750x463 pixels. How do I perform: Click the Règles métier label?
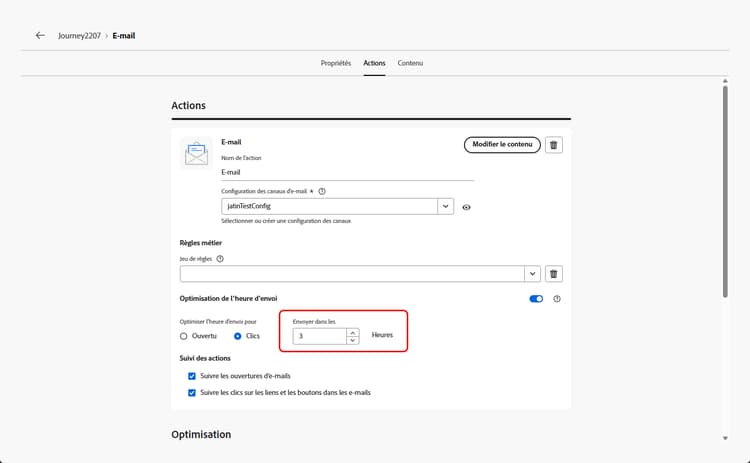click(x=201, y=243)
